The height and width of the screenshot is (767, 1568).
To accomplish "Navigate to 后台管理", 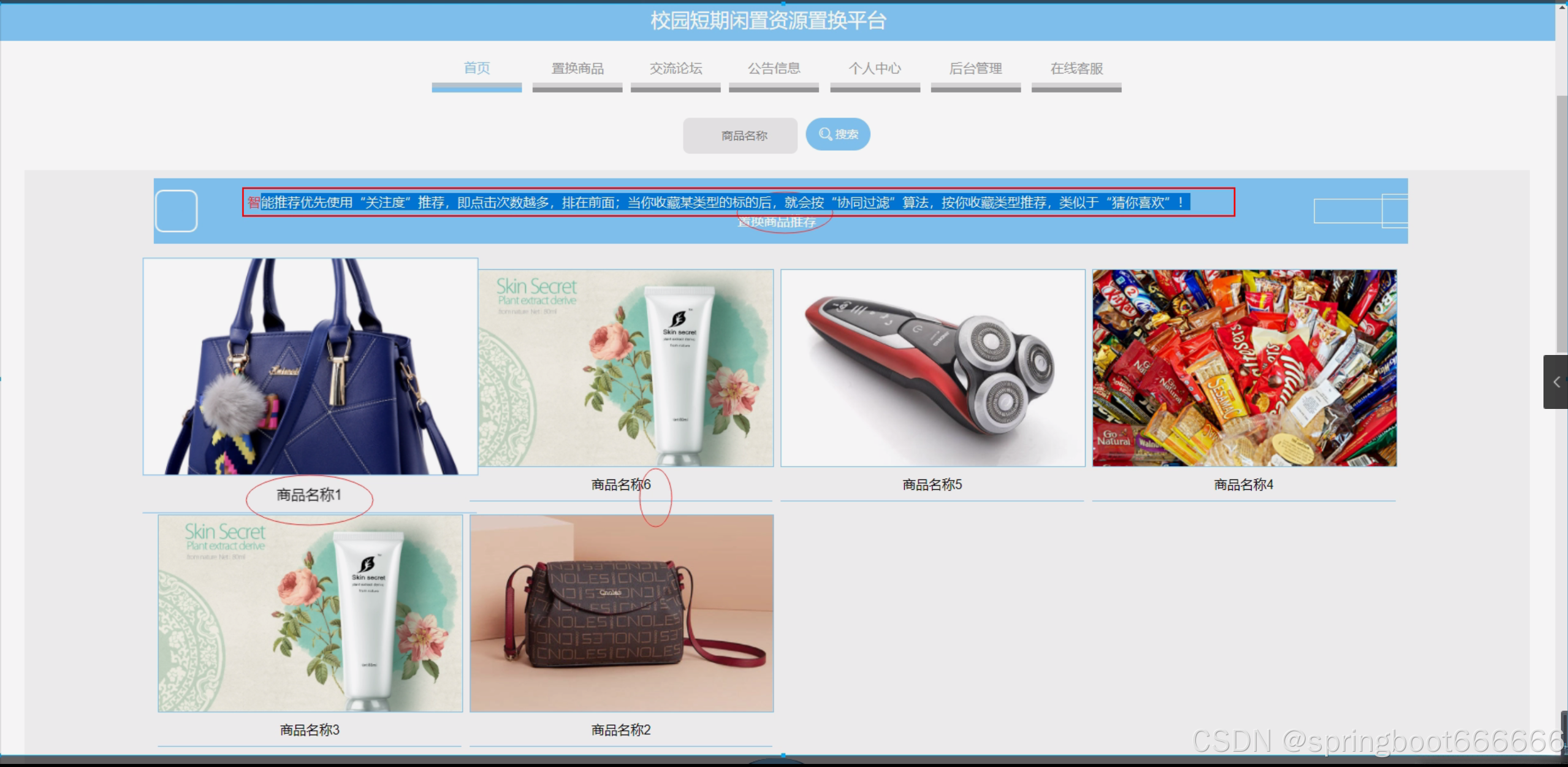I will (975, 68).
